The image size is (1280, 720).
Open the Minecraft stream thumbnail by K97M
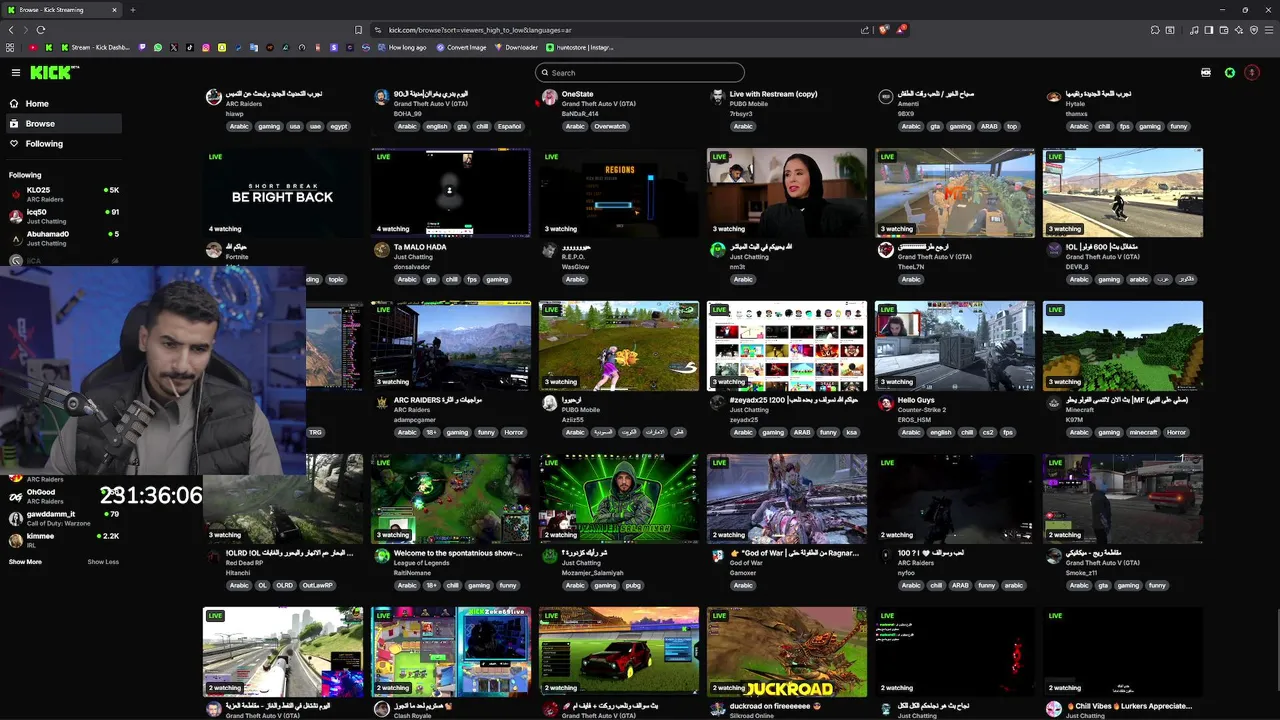[1123, 346]
